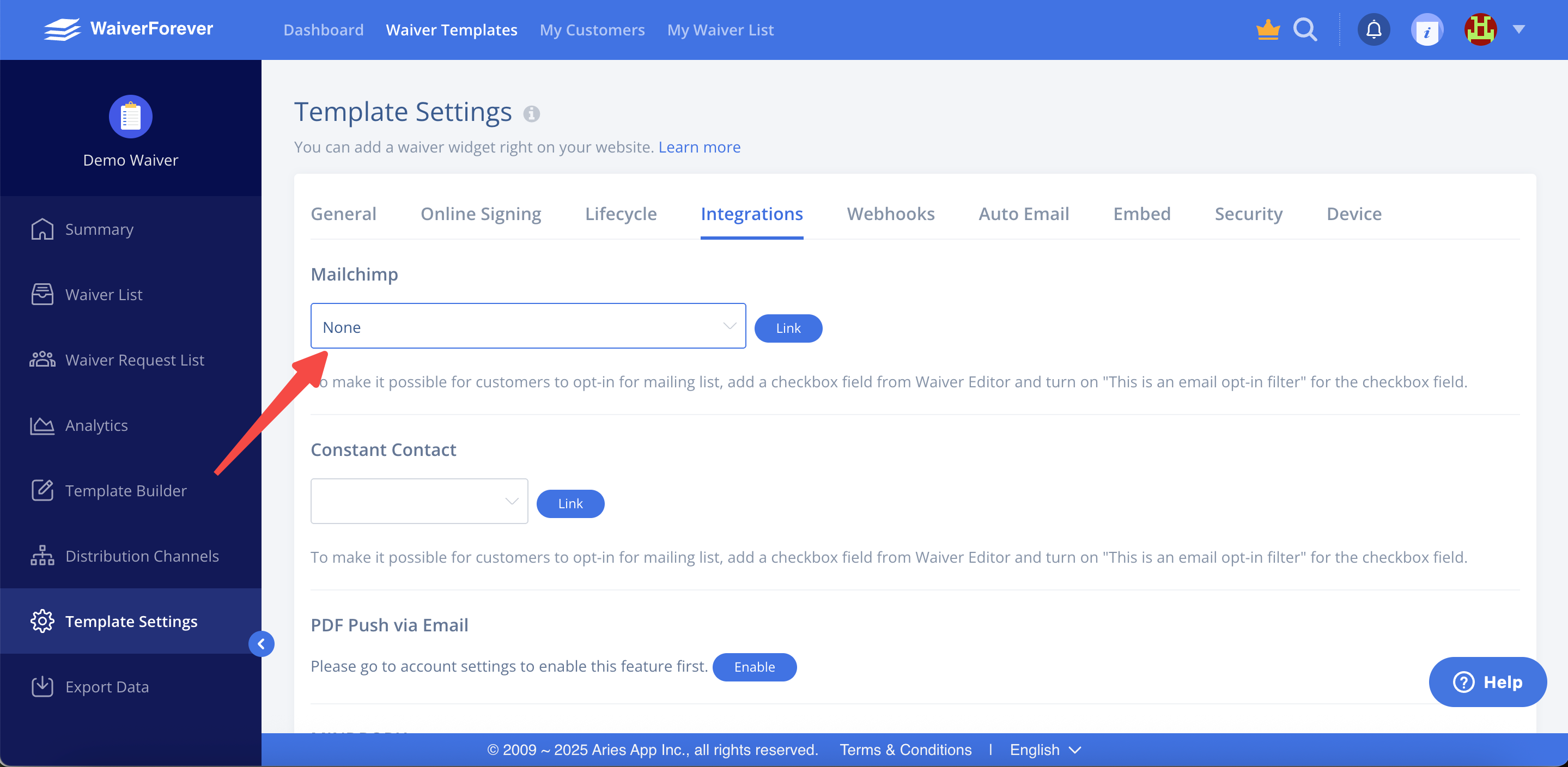Screen dimensions: 1568x767
Task: Click Enable for PDF Push via Email
Action: click(753, 667)
